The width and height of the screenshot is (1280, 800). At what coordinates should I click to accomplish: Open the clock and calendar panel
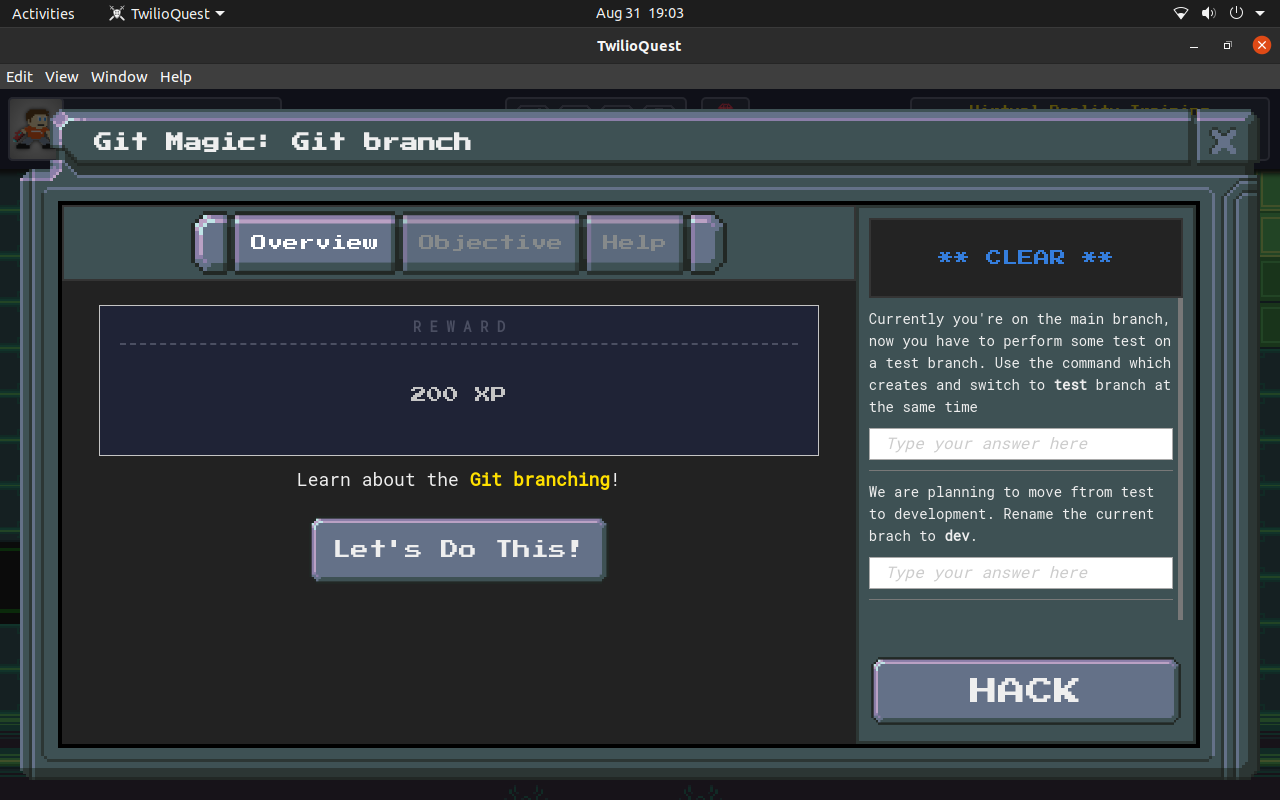(x=640, y=13)
